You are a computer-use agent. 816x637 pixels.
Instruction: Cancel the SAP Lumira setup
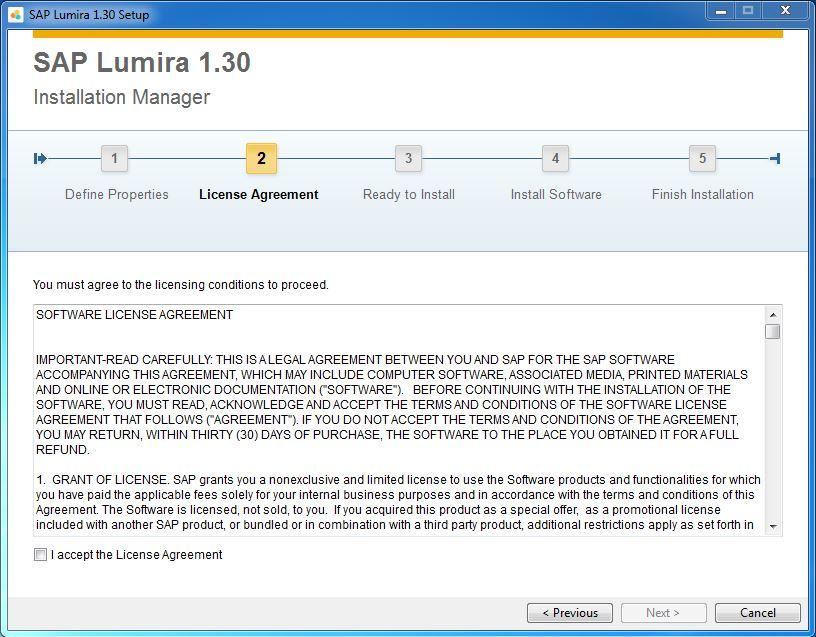click(x=758, y=613)
